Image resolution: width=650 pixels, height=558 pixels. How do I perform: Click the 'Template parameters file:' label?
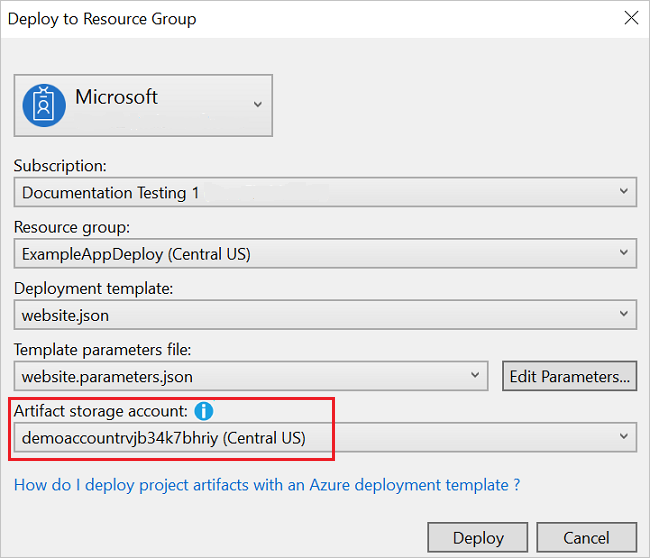102,350
